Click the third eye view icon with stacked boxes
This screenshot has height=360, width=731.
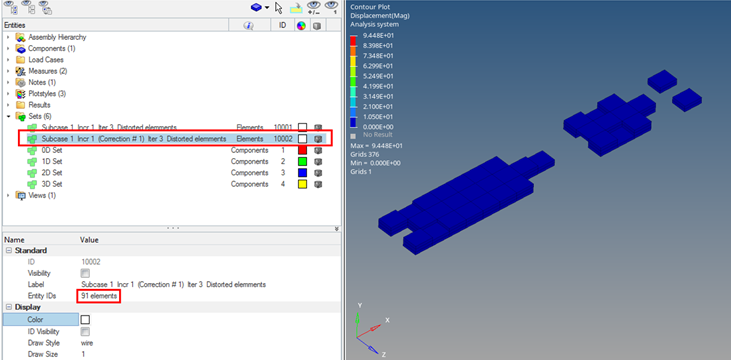pos(45,7)
